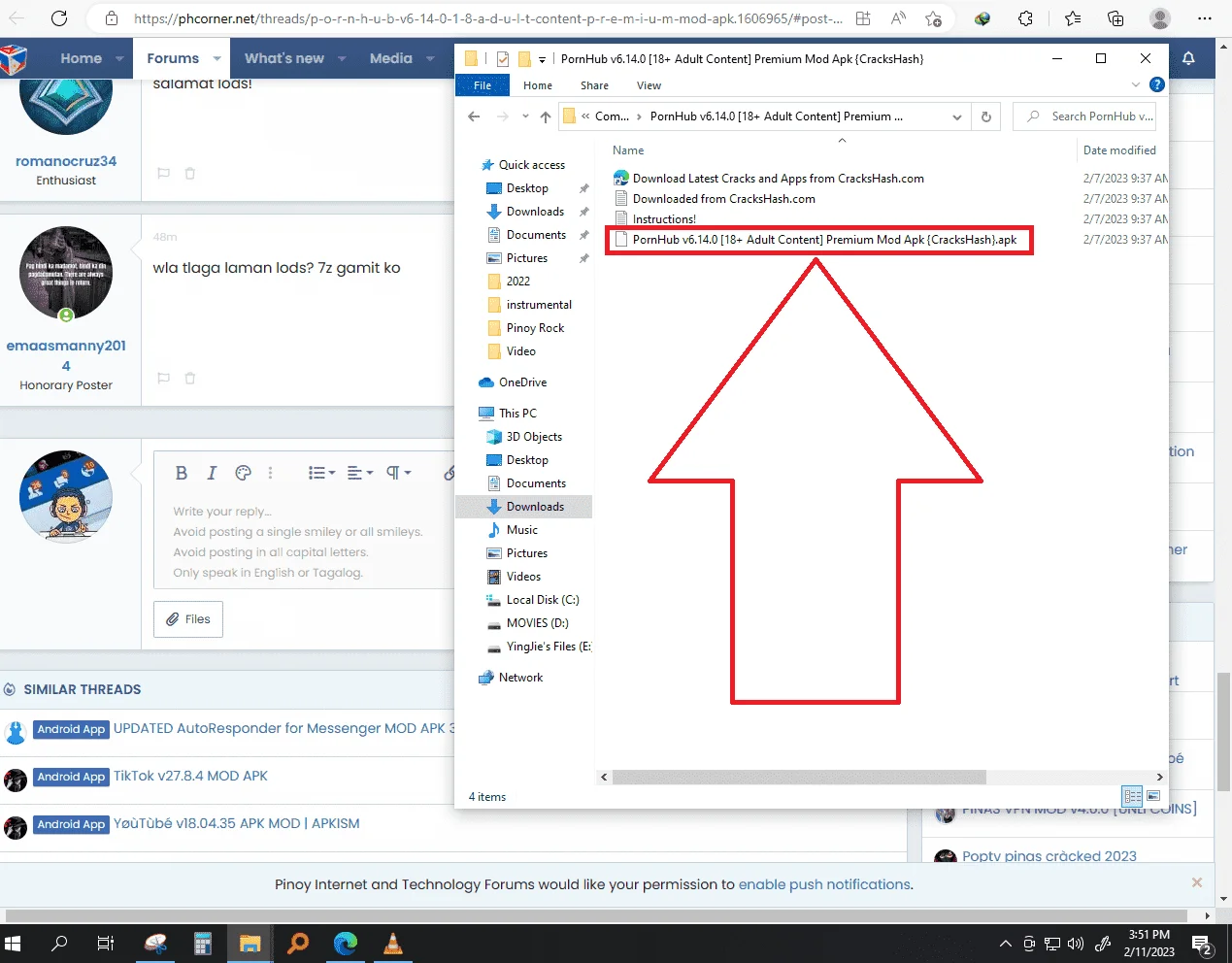Open Windows Start menu
The width and height of the screenshot is (1232, 963).
coord(14,943)
